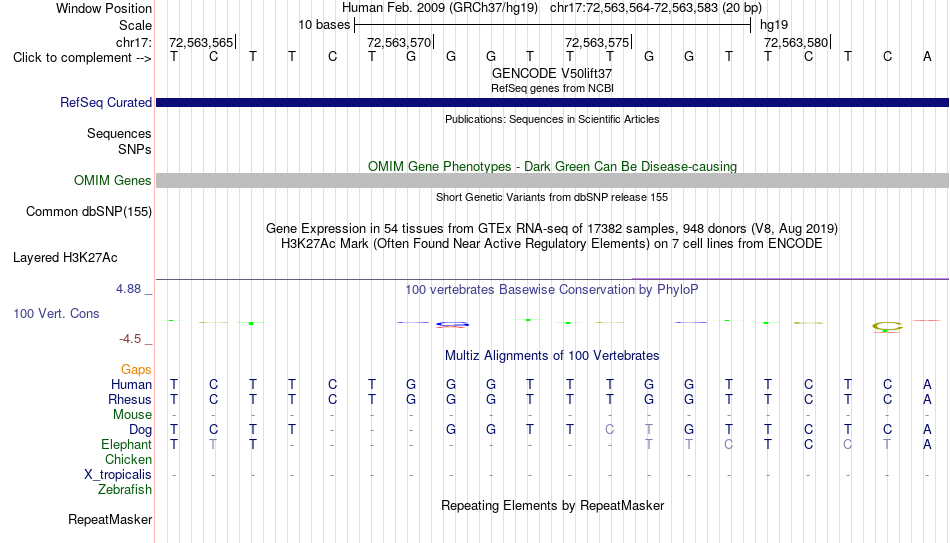Click 'RefSeq genes from NCBI' title
Screen dimensions: 950x543
click(x=552, y=88)
